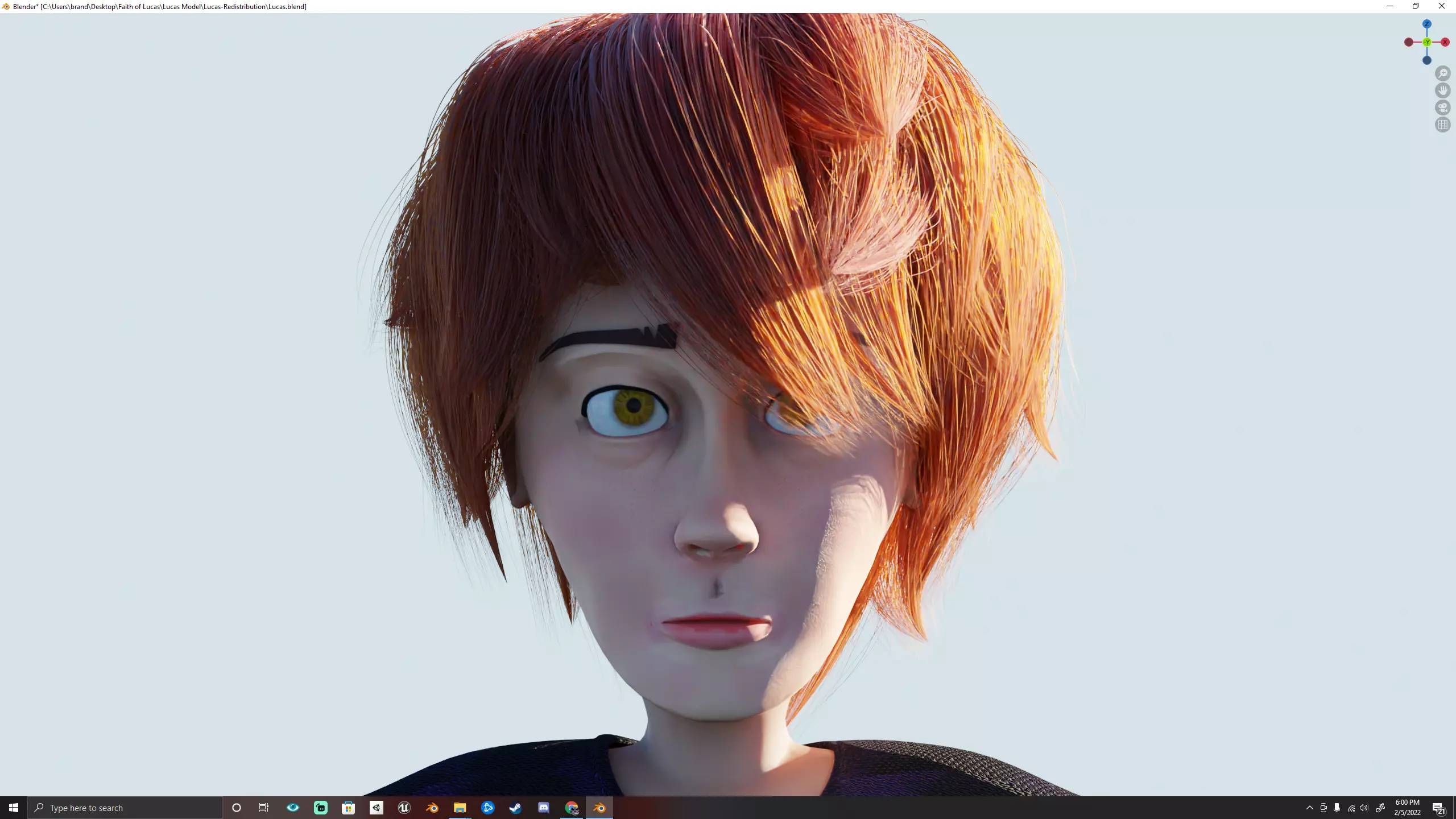Image resolution: width=1456 pixels, height=819 pixels.
Task: Expand the hidden system tray icons chevron
Action: click(x=1309, y=808)
